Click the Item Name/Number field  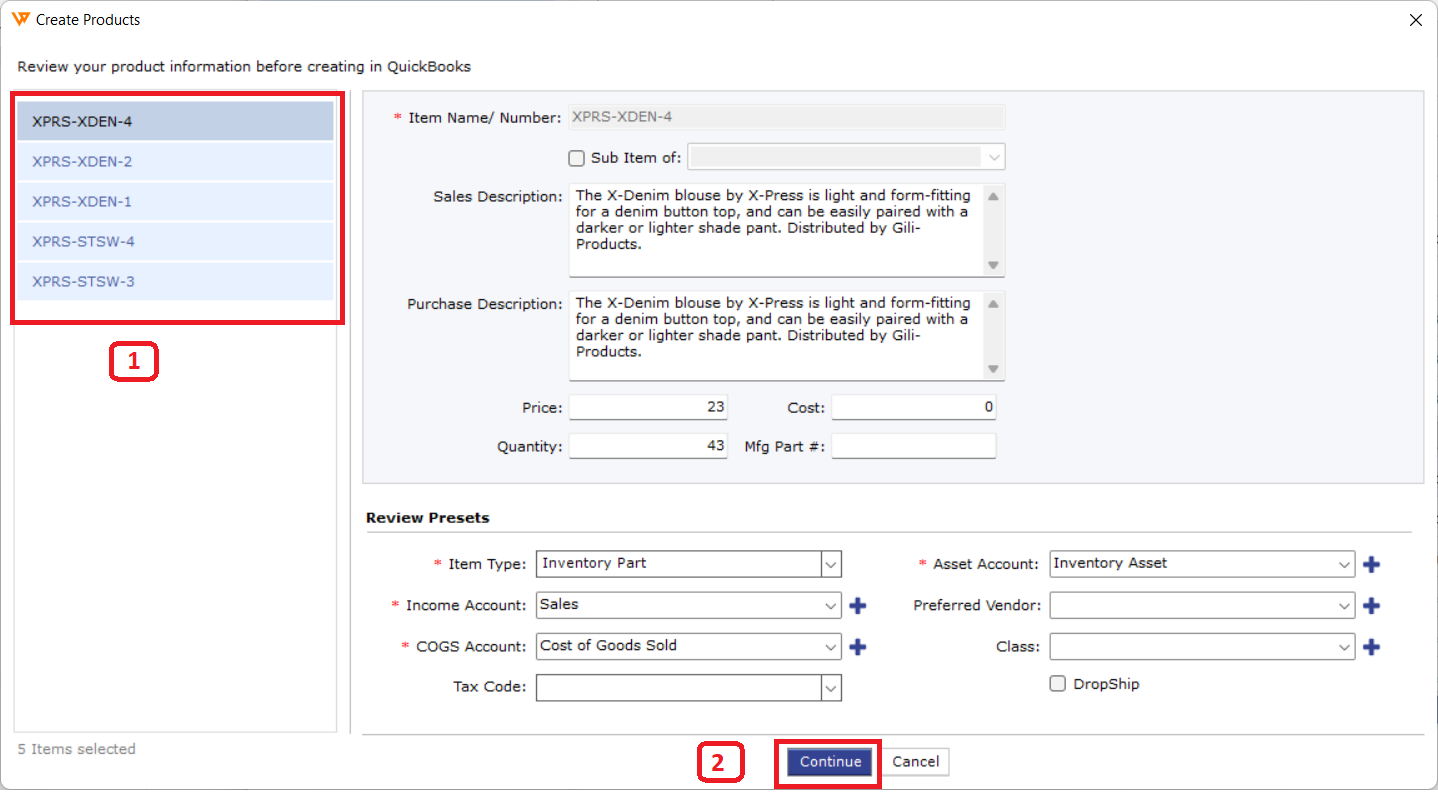[787, 117]
